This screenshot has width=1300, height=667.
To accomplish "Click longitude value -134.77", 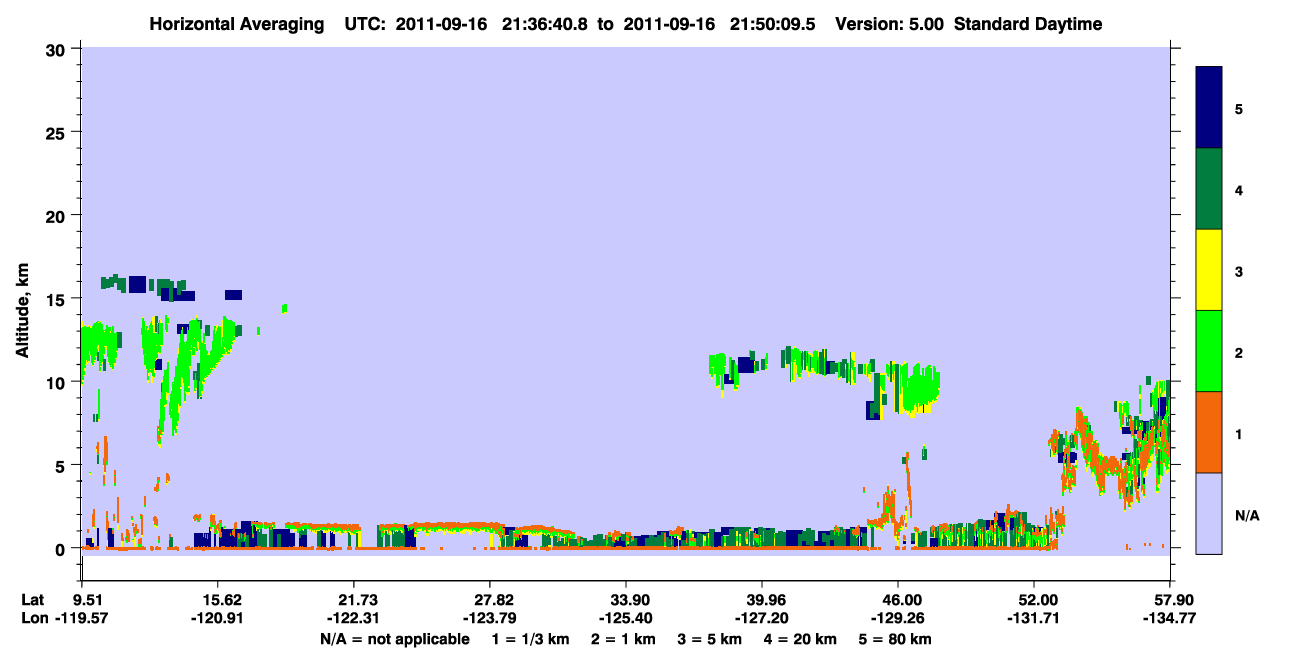I will (x=1170, y=618).
